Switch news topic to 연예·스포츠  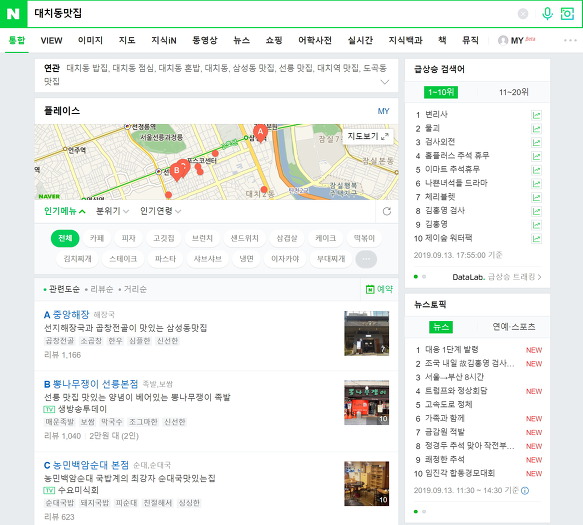(514, 326)
